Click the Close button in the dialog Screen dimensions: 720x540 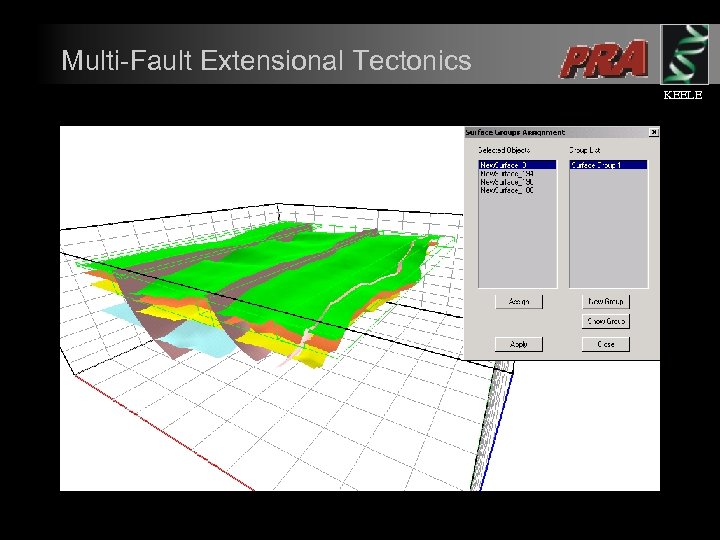tap(606, 344)
